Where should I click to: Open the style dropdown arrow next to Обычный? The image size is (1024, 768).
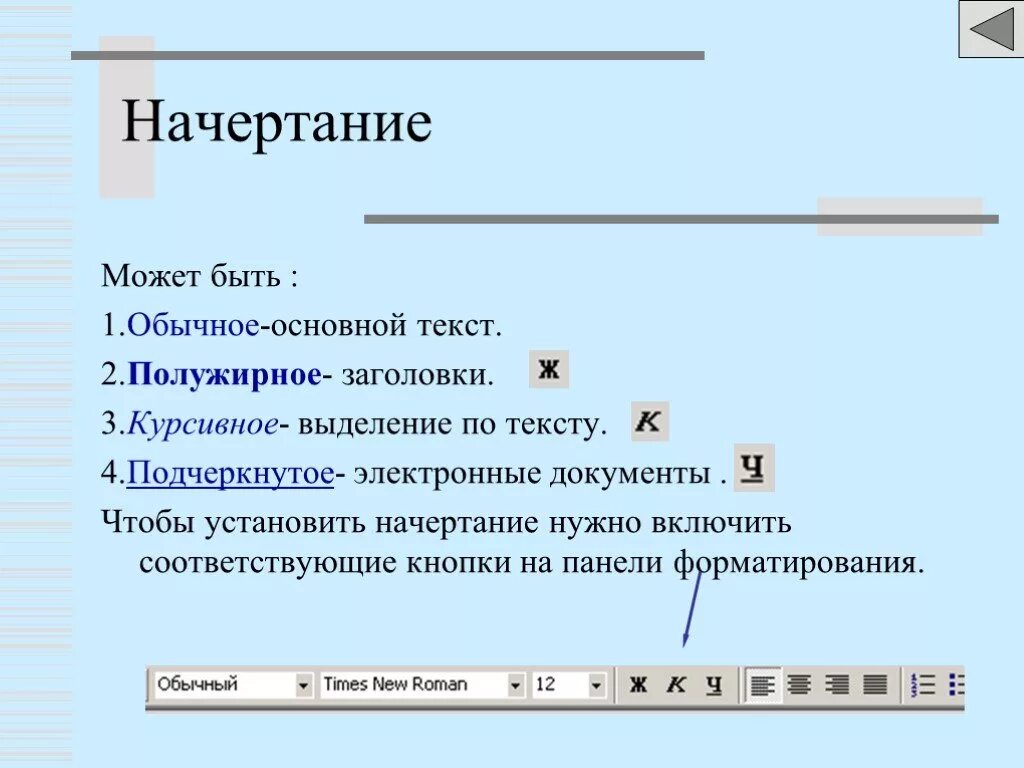point(303,685)
